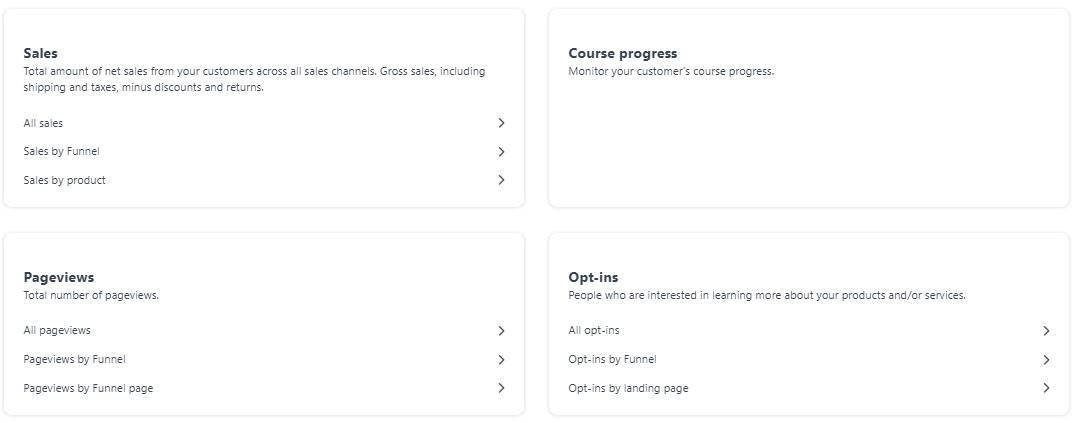Click the chevron beside Pageviews by Funnel page
Image resolution: width=1072 pixels, height=423 pixels.
coord(501,388)
